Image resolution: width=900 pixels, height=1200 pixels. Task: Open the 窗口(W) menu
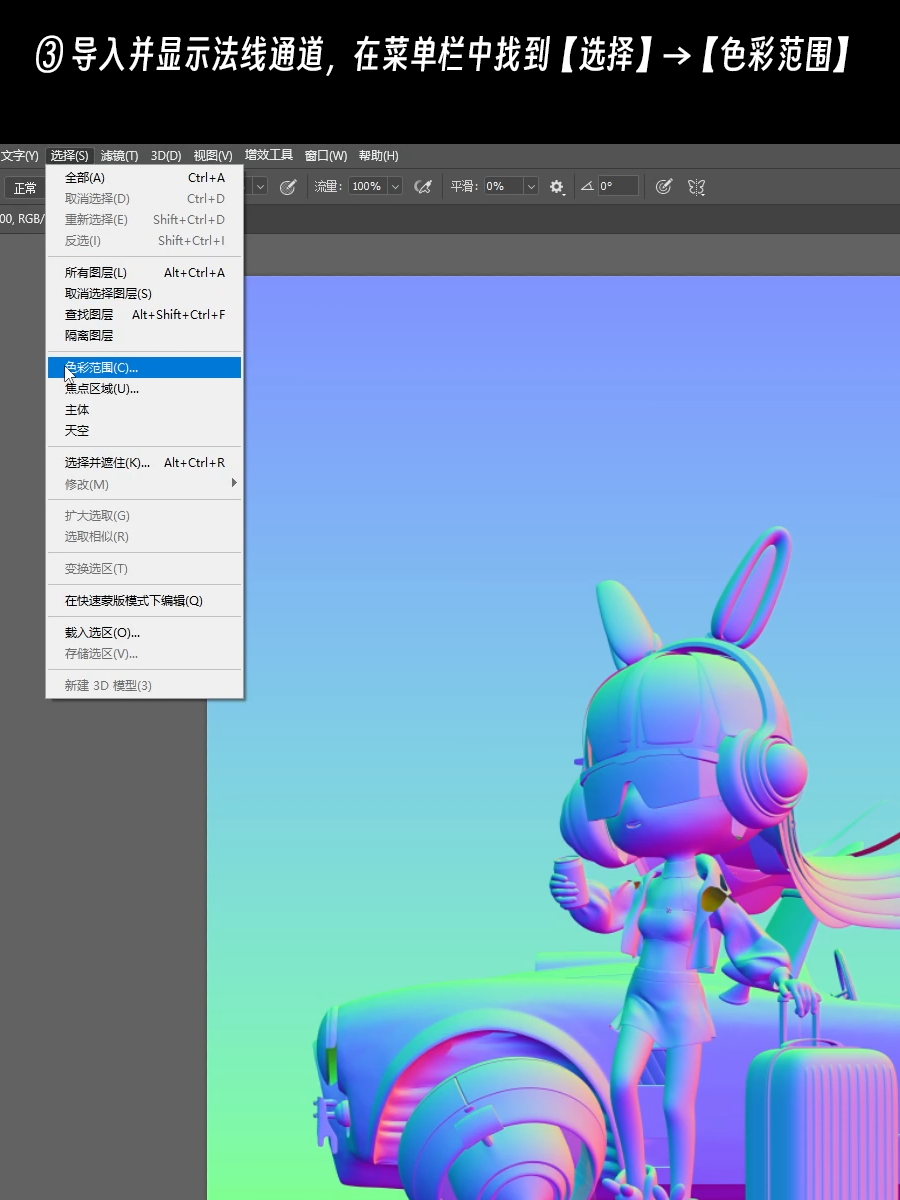pyautogui.click(x=326, y=156)
